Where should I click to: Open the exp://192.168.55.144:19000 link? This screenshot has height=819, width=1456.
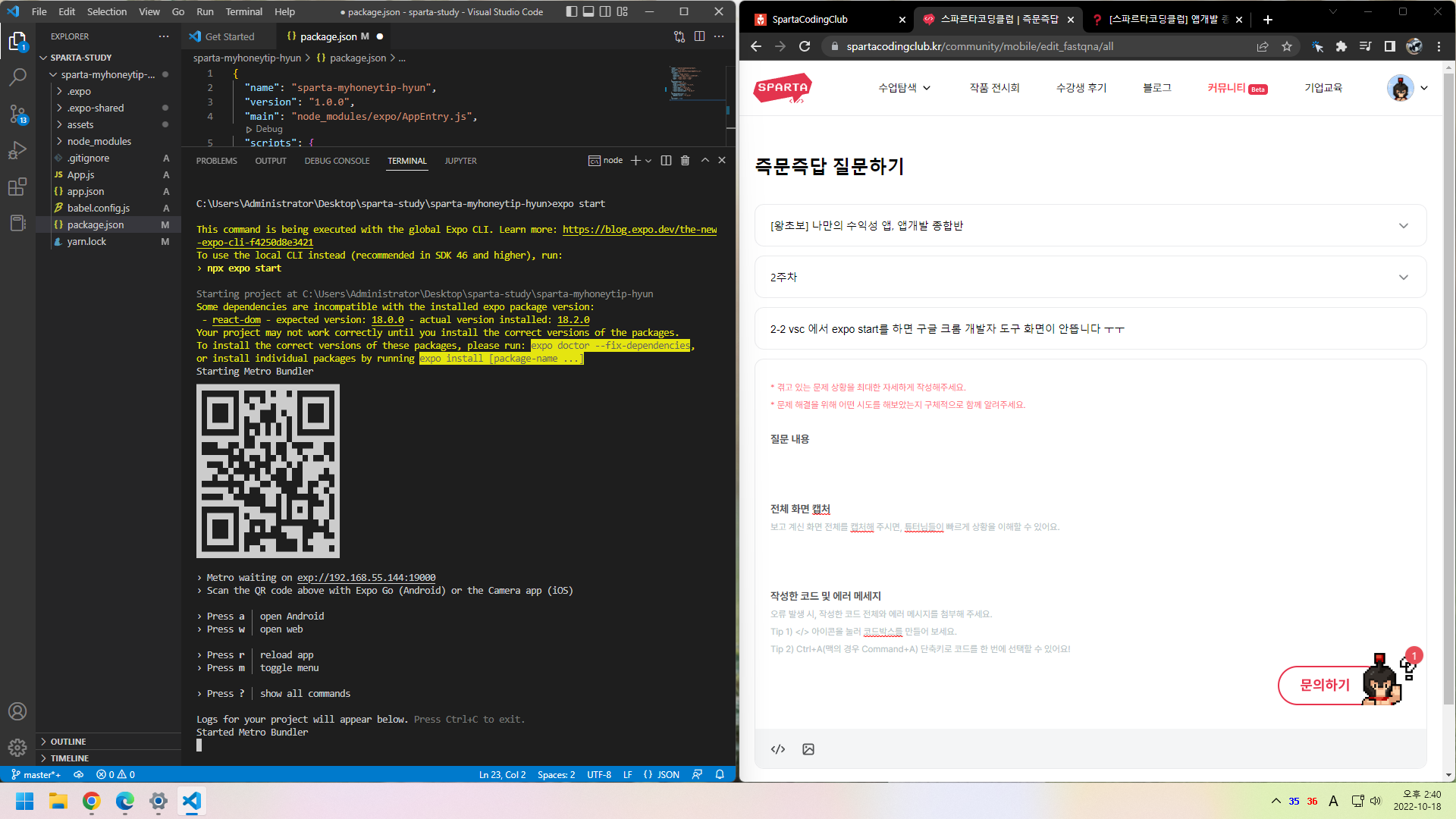[x=366, y=577]
